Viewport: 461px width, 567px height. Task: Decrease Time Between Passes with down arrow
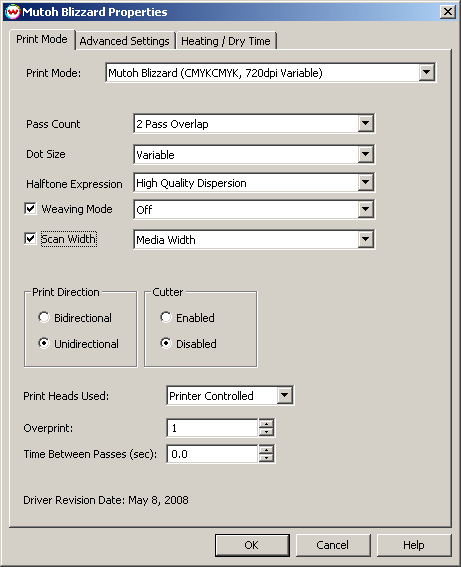266,458
